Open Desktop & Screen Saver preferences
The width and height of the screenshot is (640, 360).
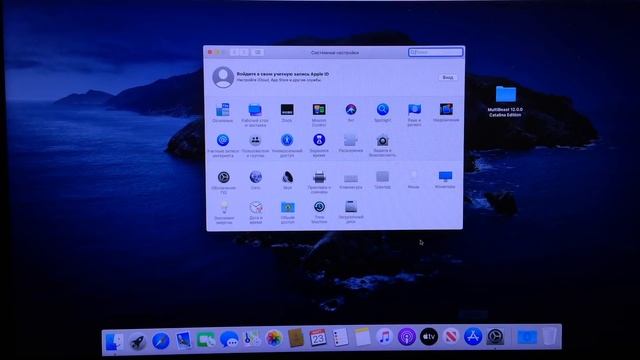pyautogui.click(x=255, y=110)
